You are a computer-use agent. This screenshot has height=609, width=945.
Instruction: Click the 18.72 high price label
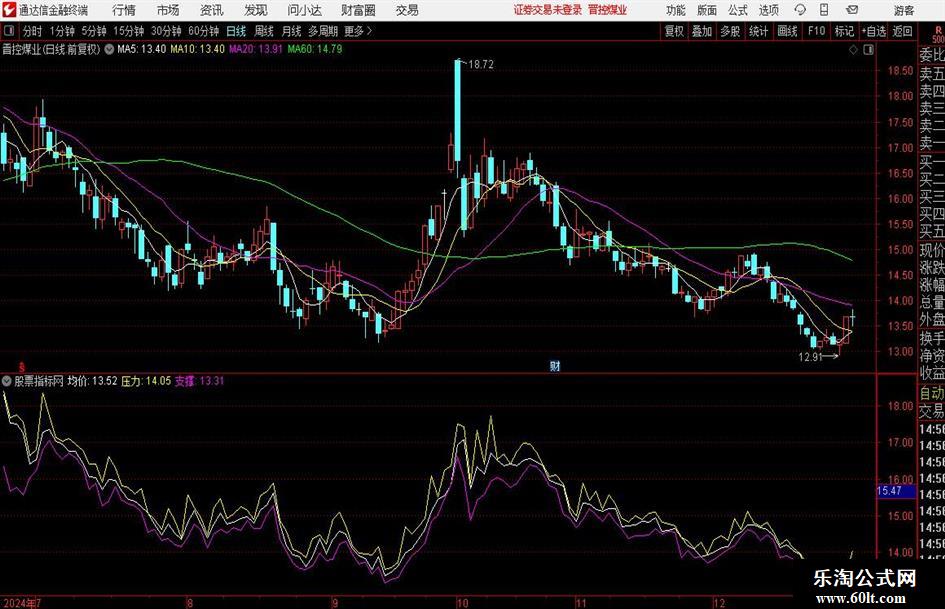[480, 65]
